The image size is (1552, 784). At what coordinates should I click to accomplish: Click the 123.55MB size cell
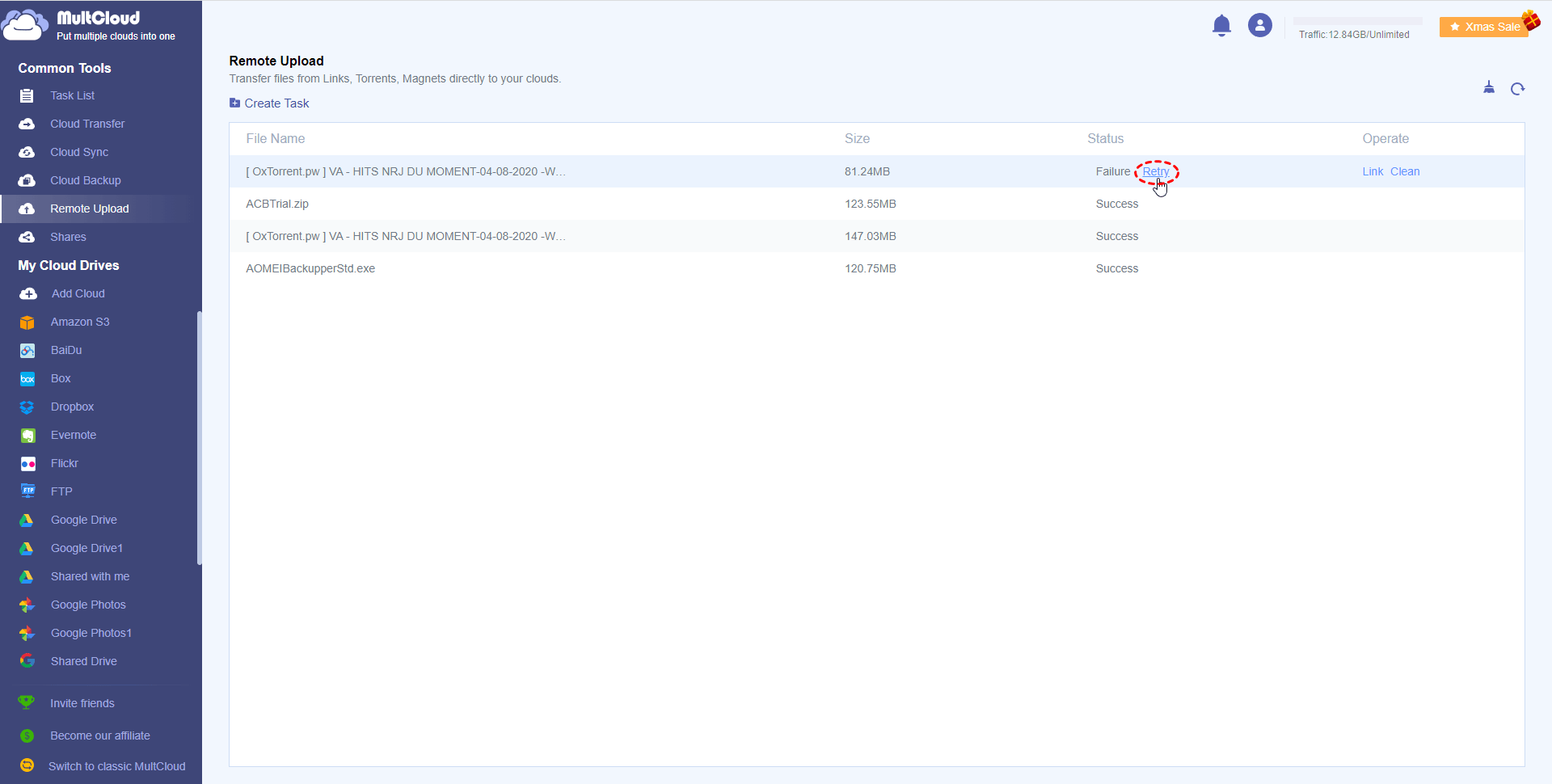pyautogui.click(x=871, y=204)
